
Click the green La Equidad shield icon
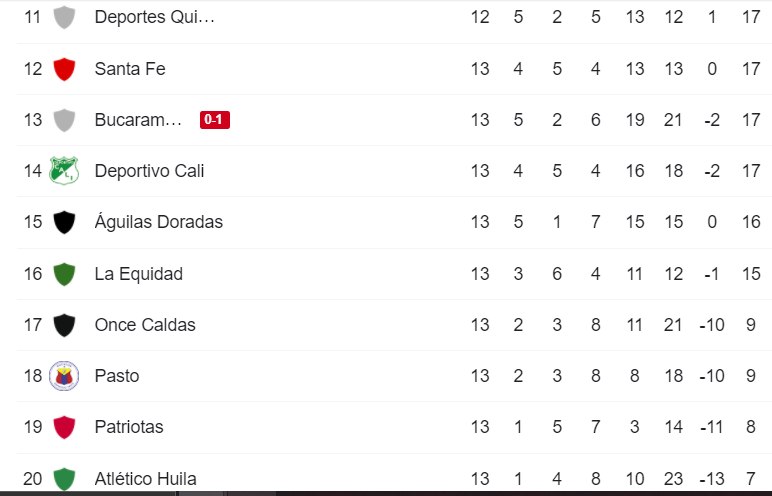[x=64, y=274]
